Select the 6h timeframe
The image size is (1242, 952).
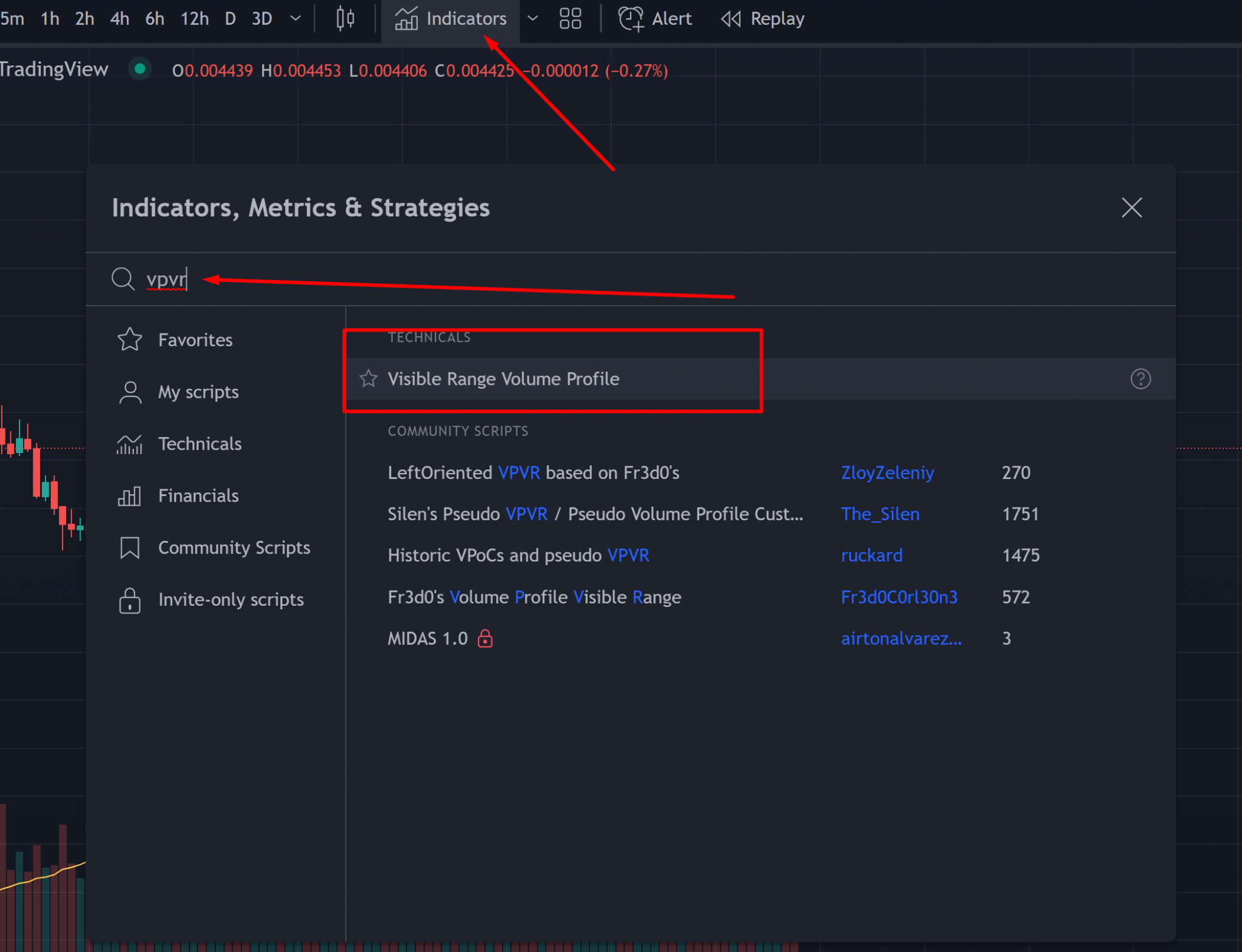(155, 19)
